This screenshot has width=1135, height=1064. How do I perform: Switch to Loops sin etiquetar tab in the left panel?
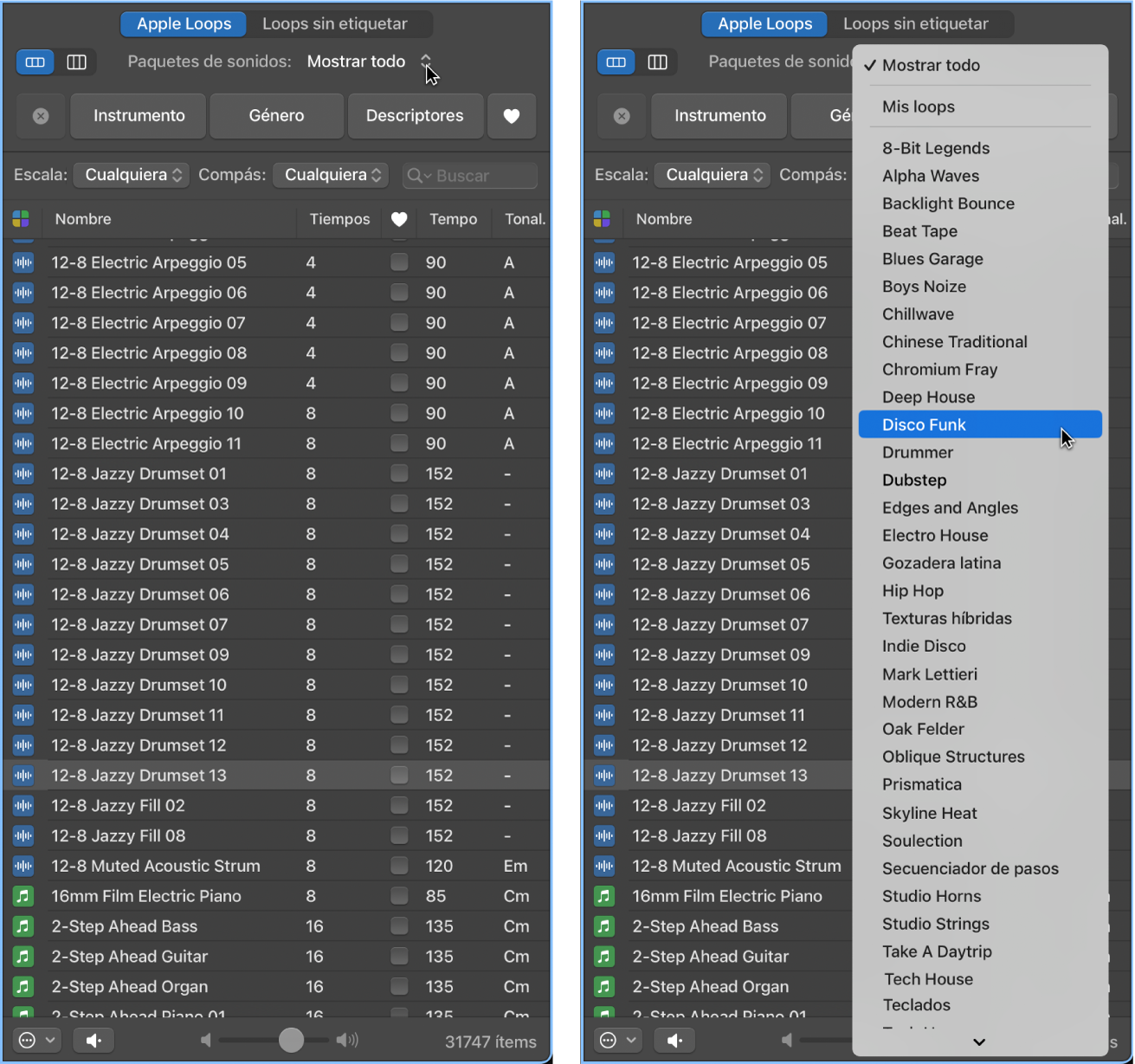(x=335, y=24)
